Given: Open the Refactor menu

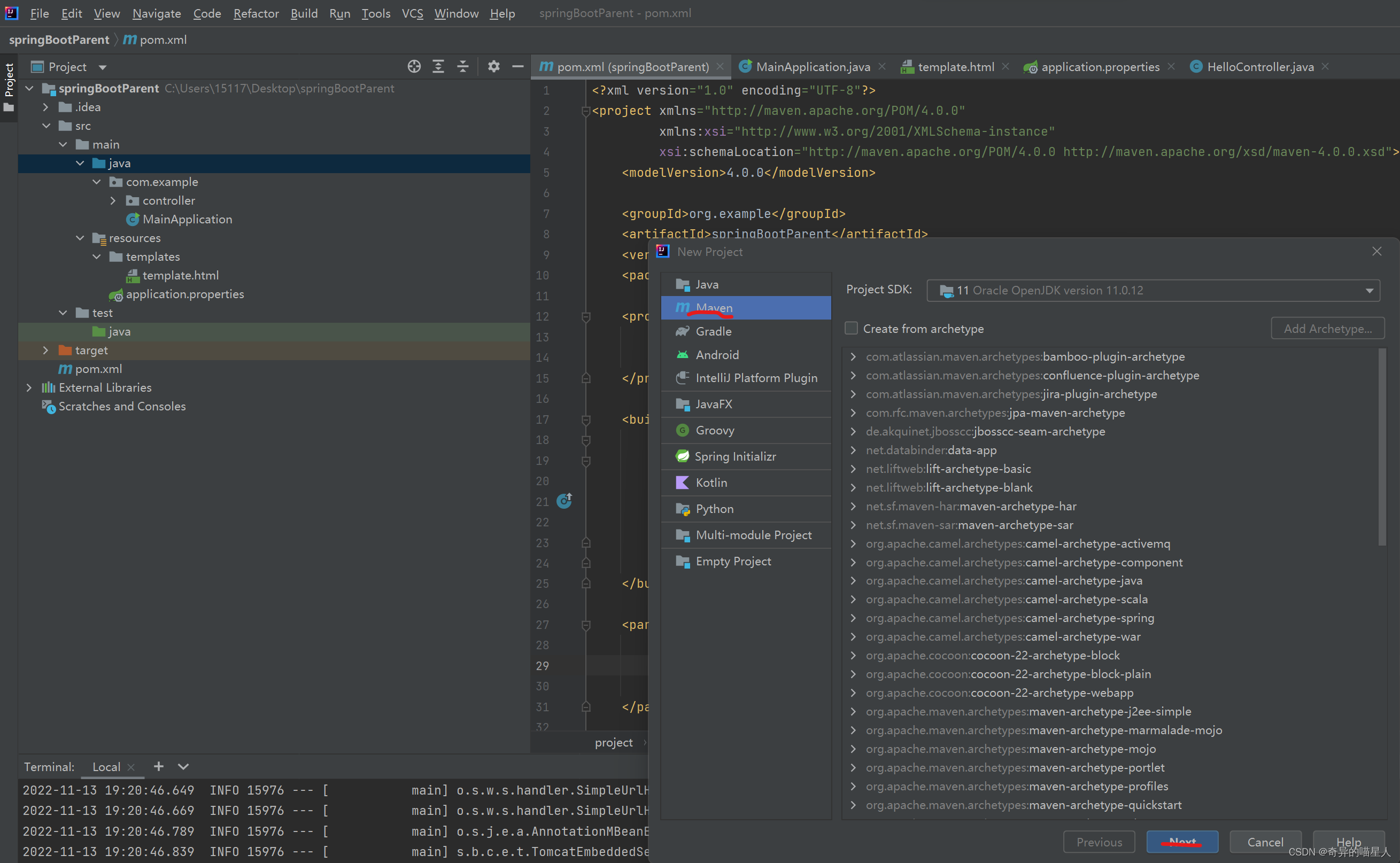Looking at the screenshot, I should (x=256, y=13).
